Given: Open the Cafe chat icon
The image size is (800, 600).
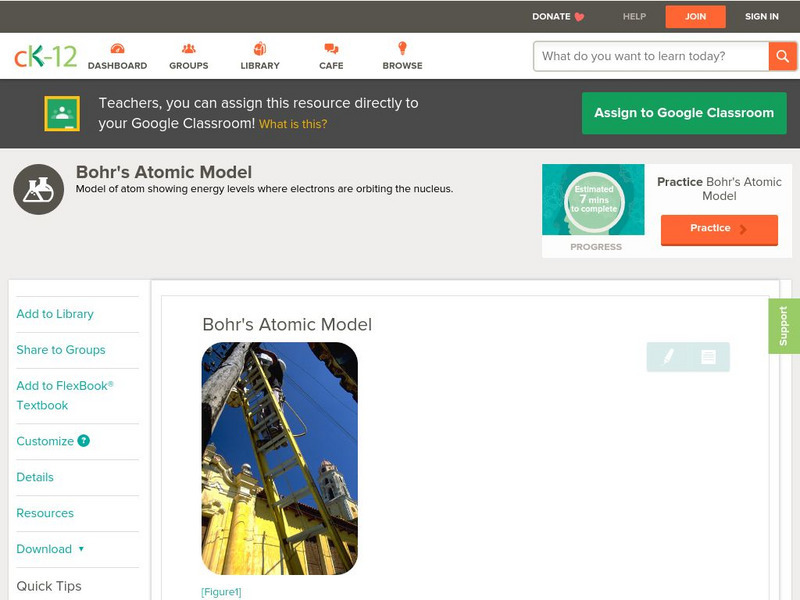Looking at the screenshot, I should coord(331,49).
